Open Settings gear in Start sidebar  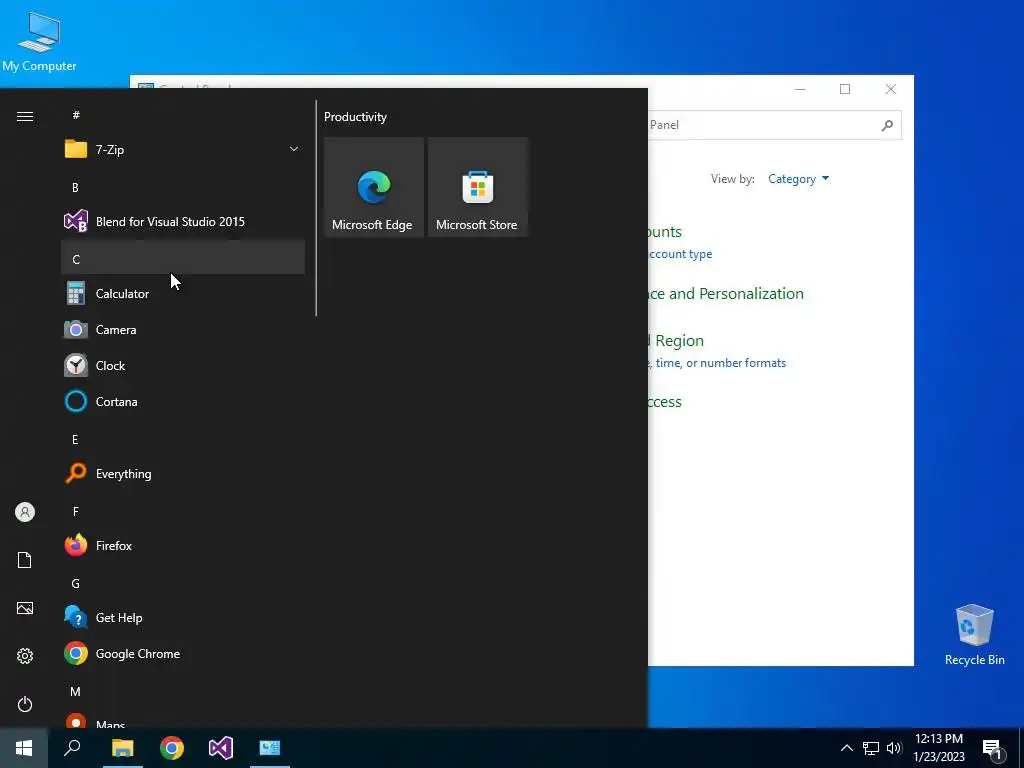[x=25, y=656]
